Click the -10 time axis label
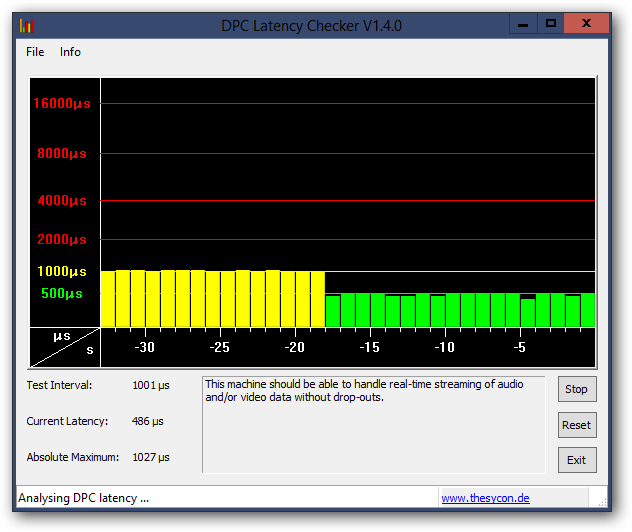Screen dimensions: 632x532 [445, 347]
